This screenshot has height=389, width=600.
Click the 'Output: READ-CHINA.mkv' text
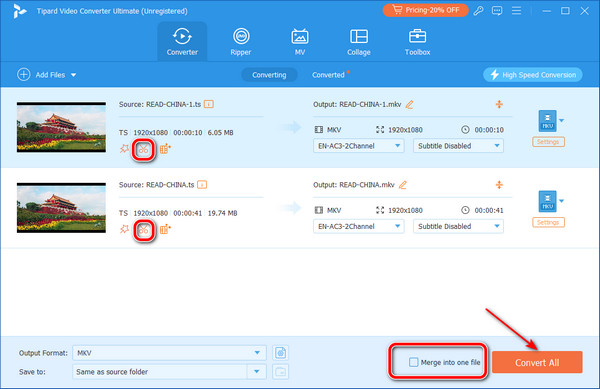point(354,185)
